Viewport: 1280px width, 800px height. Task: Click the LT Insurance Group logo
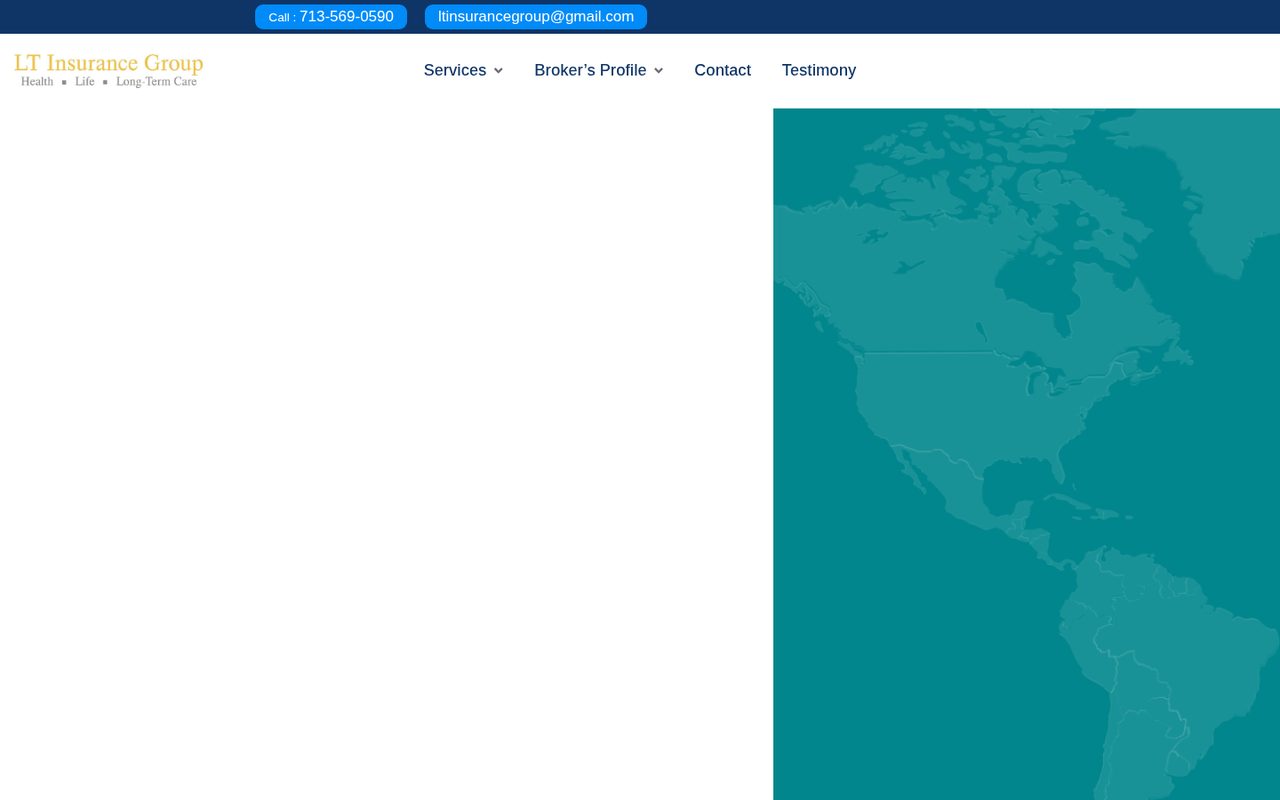click(x=108, y=70)
